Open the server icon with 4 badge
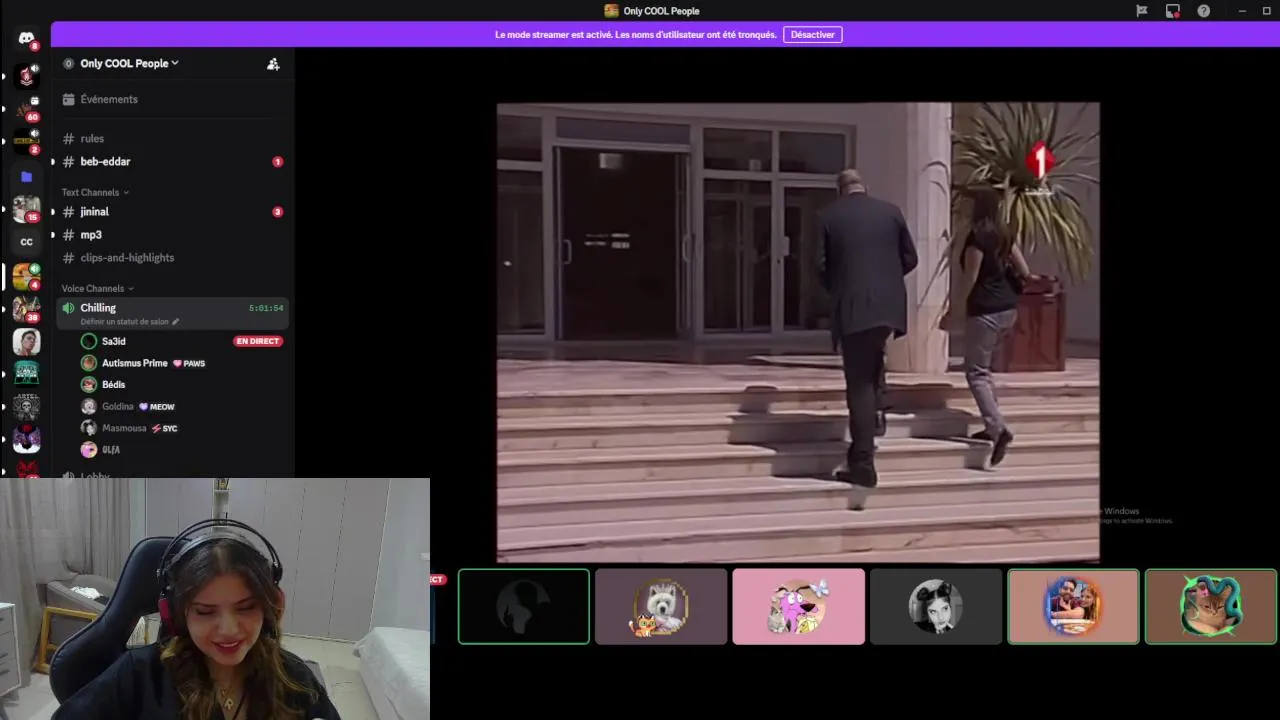 [26, 275]
